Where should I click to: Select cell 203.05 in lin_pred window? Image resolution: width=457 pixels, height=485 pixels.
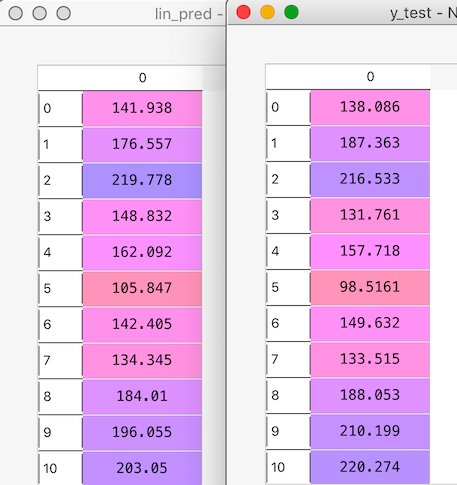click(x=142, y=468)
